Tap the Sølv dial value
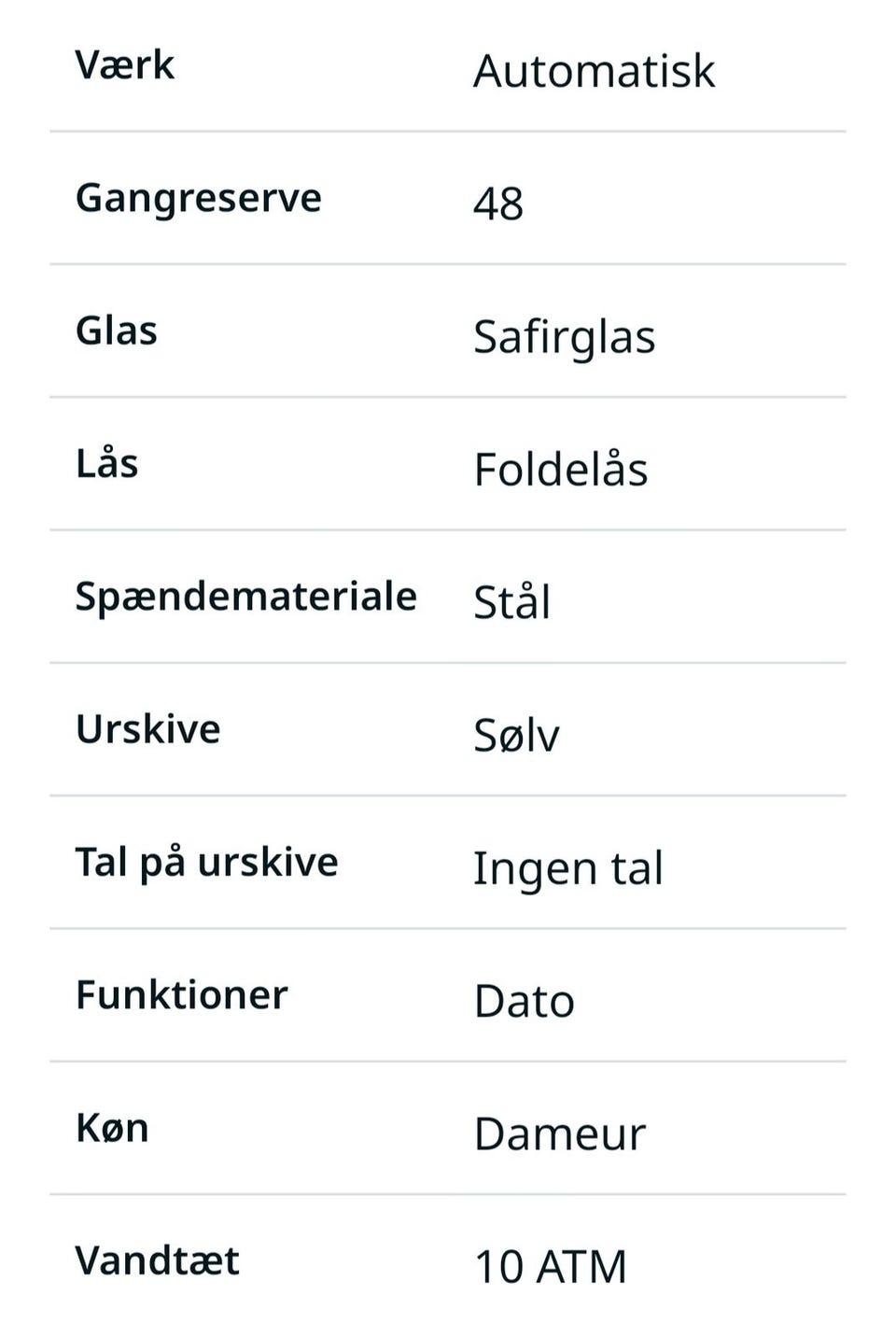Screen dimensions: 896x1337 pos(516,735)
